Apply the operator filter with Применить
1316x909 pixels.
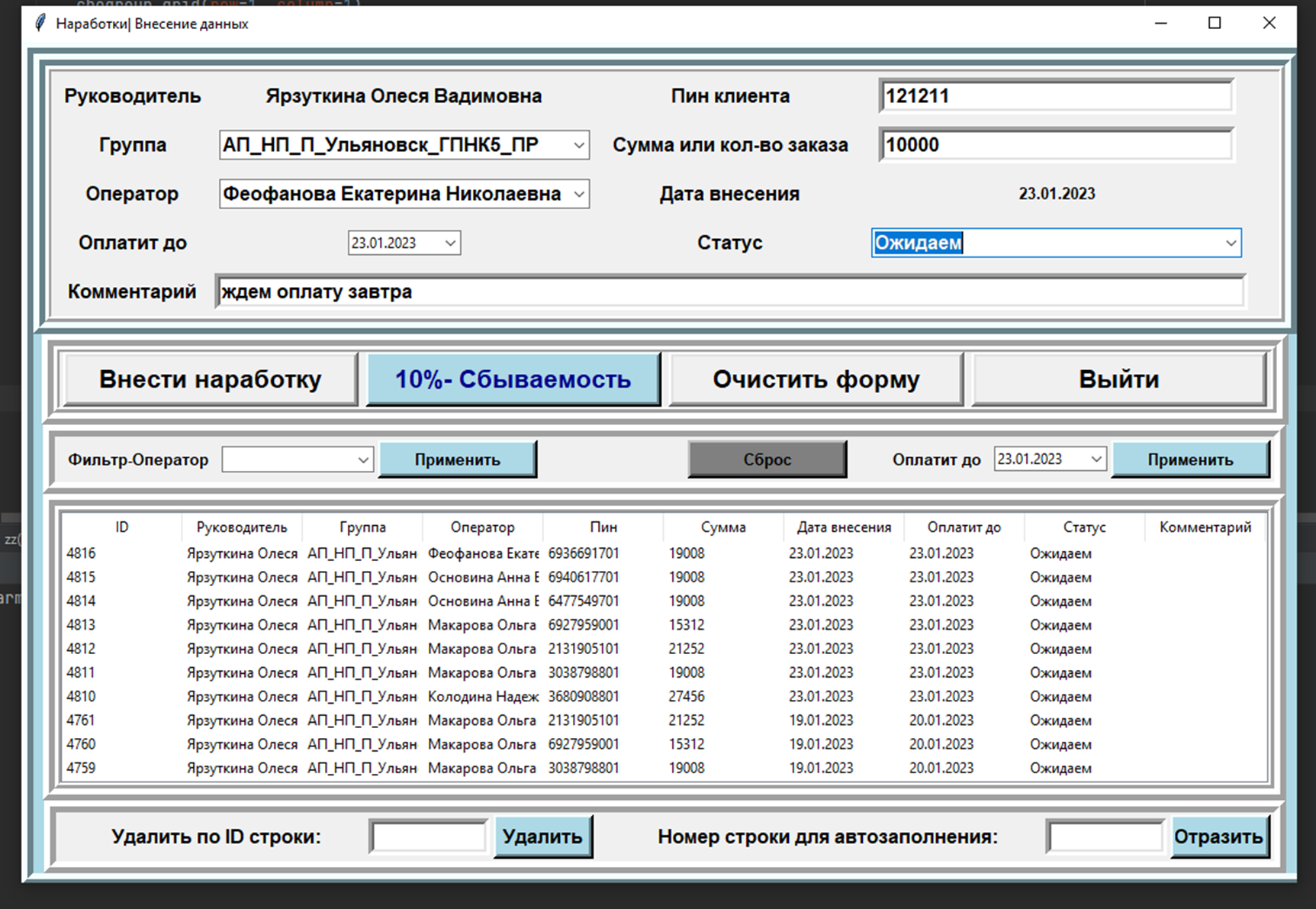[457, 459]
